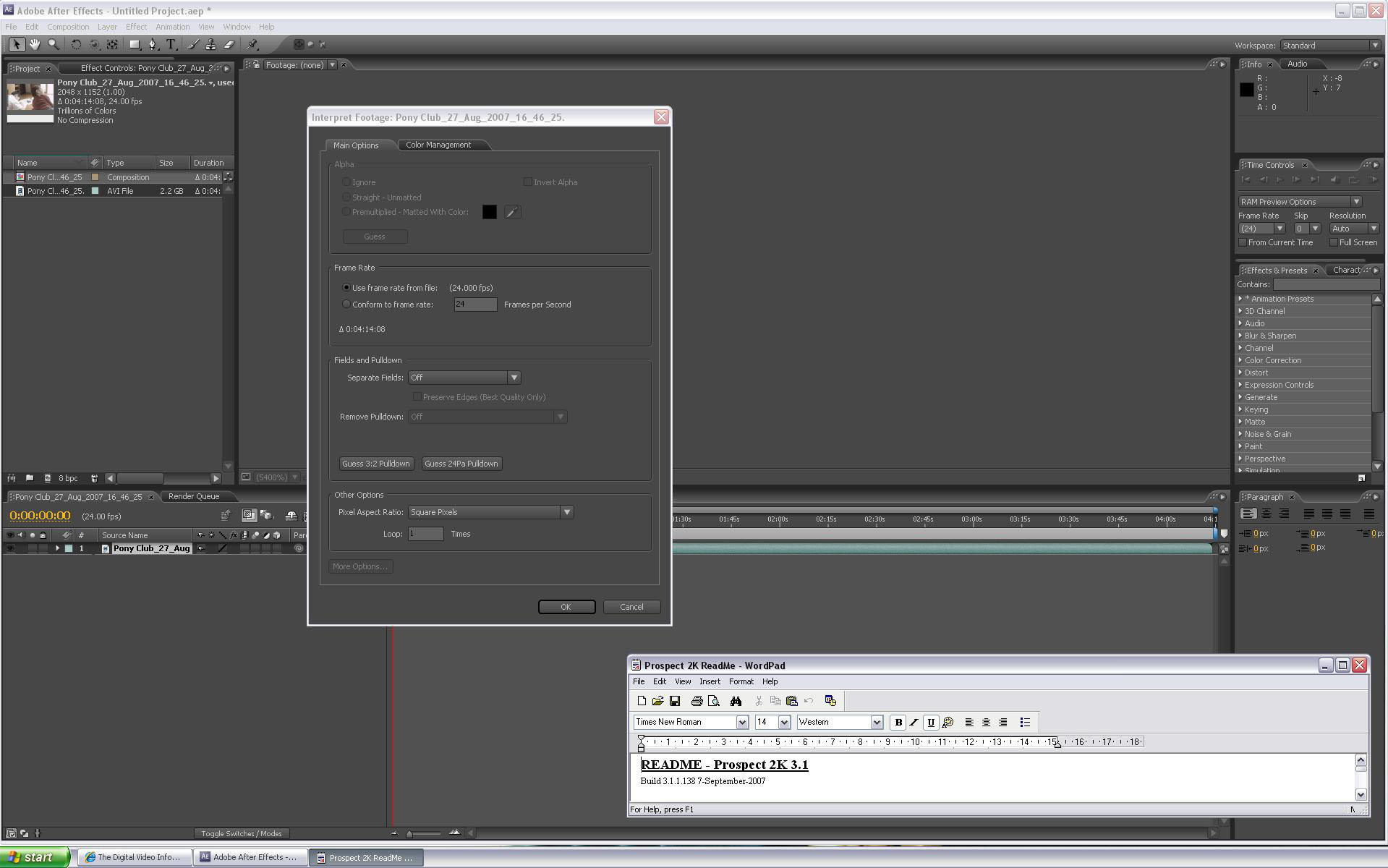This screenshot has height=868, width=1388.
Task: Select the Horizontal Type tool
Action: tap(171, 45)
